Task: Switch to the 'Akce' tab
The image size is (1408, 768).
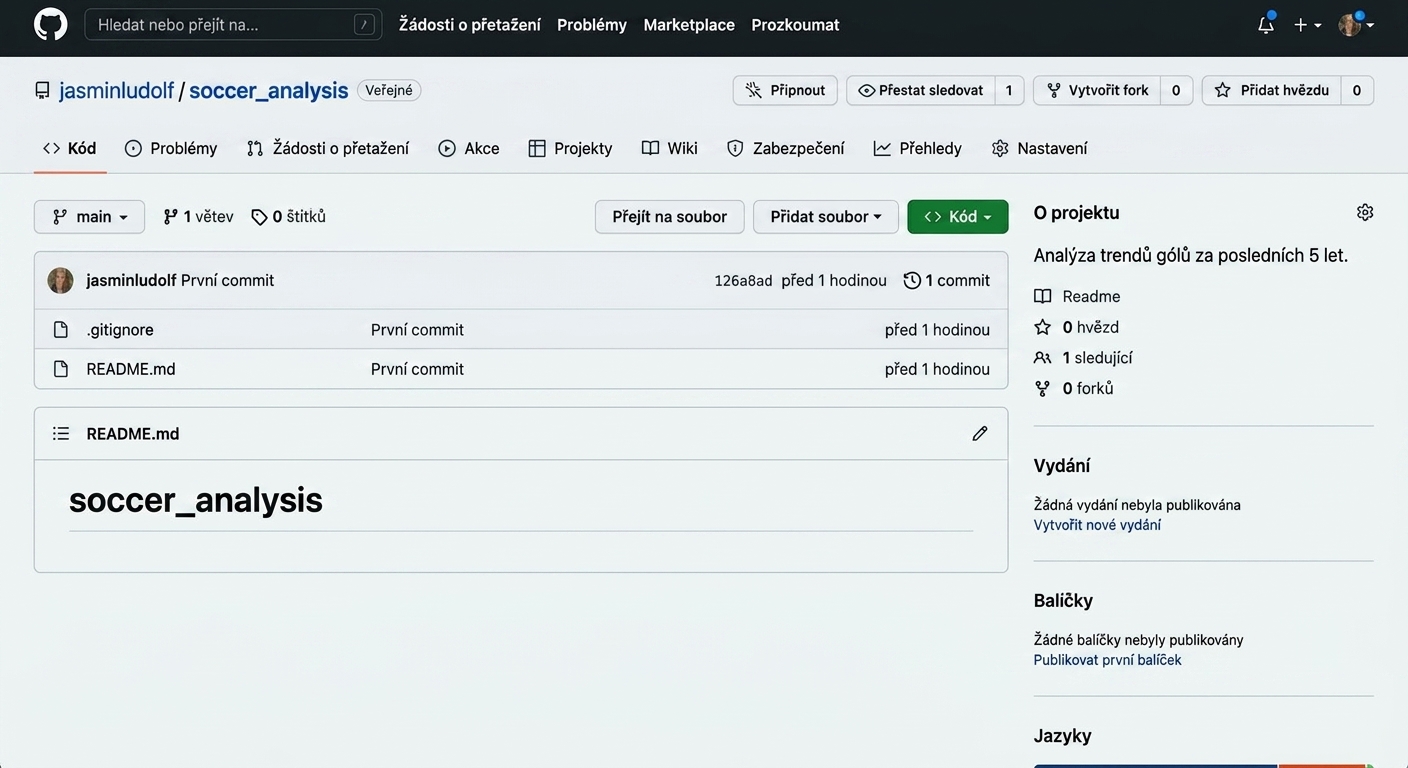Action: click(469, 148)
